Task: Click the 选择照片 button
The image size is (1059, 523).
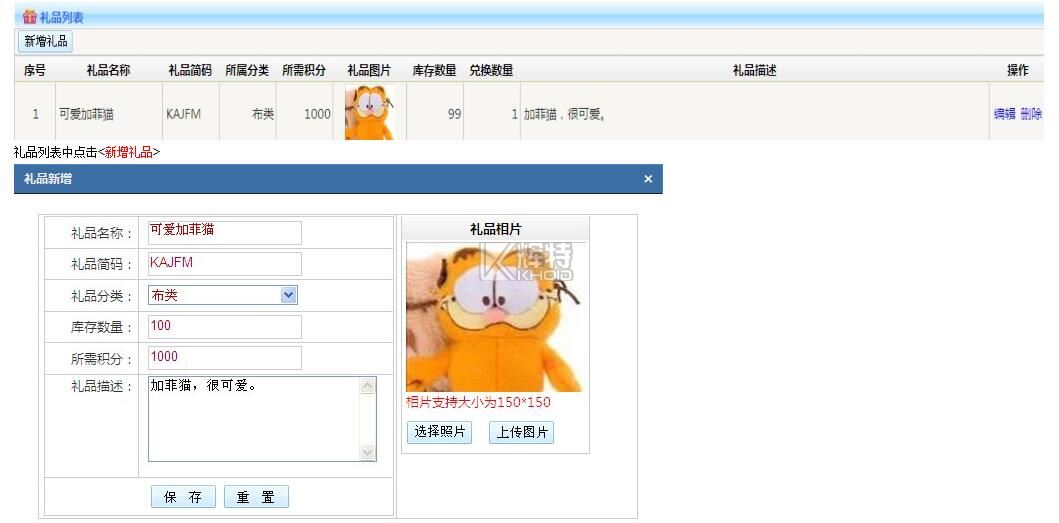Action: point(440,432)
